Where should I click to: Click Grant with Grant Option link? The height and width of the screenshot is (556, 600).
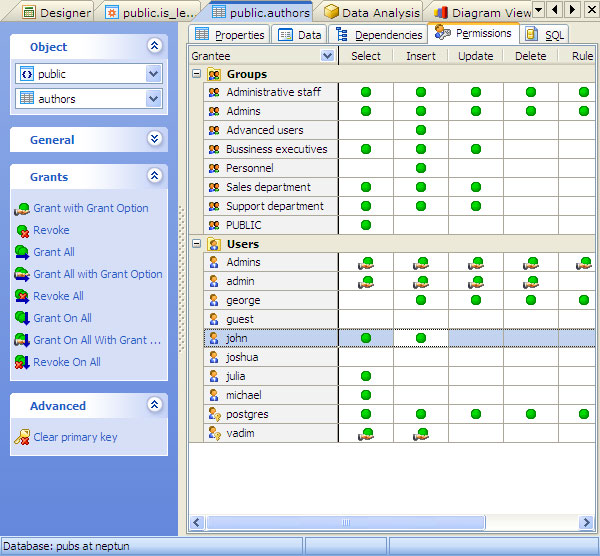(x=90, y=209)
